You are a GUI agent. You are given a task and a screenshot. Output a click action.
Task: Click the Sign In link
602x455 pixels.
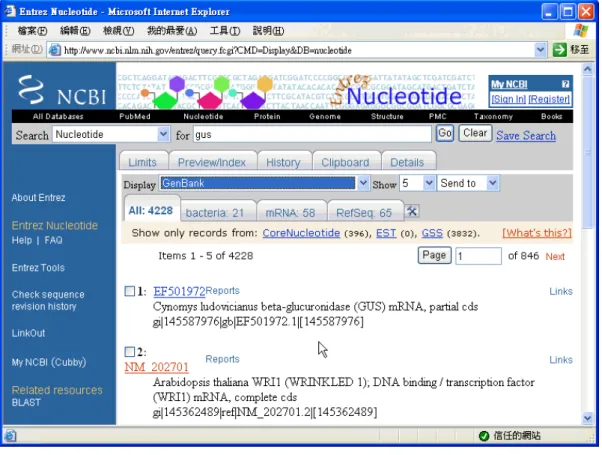click(x=509, y=99)
